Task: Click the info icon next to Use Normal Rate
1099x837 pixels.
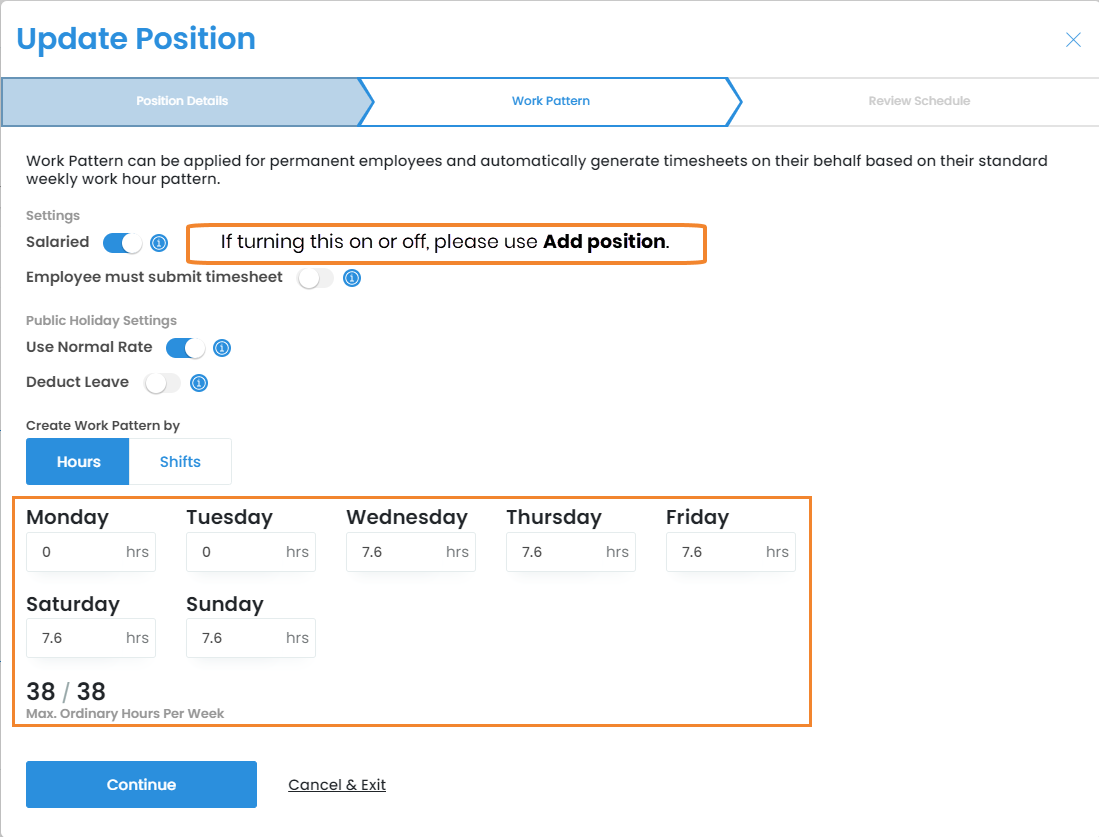Action: [222, 348]
